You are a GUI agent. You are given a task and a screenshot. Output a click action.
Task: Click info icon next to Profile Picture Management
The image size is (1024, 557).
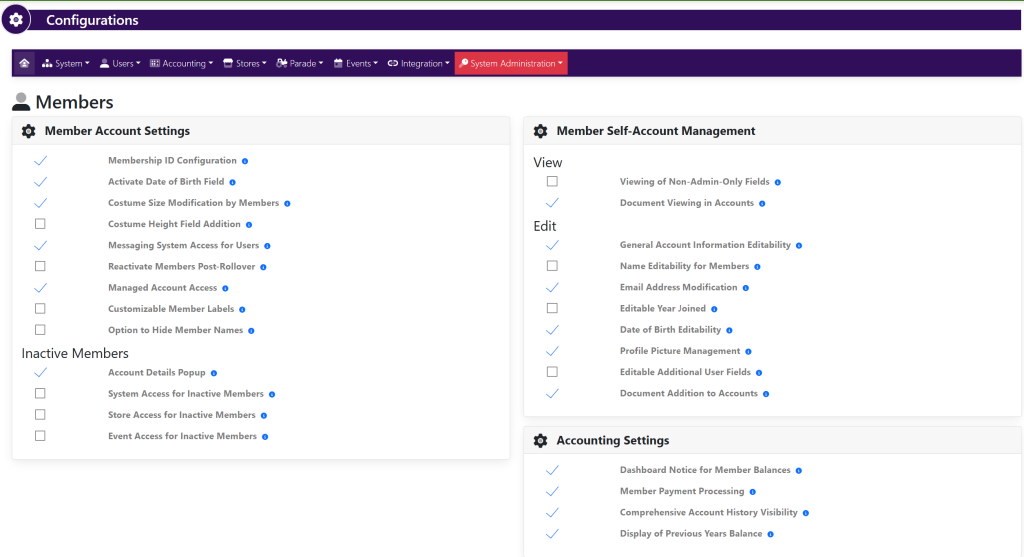(749, 352)
